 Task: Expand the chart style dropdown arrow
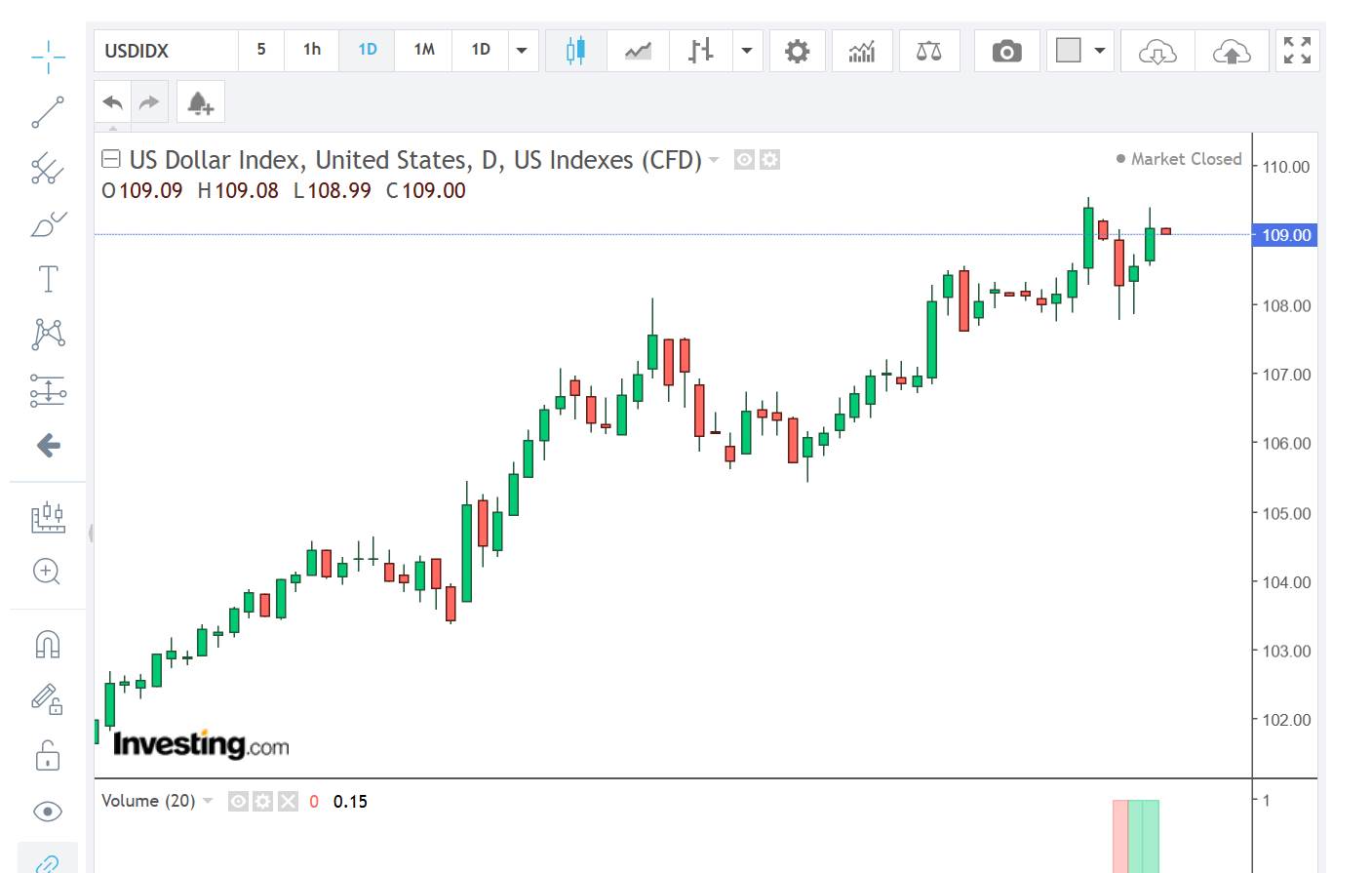click(747, 50)
